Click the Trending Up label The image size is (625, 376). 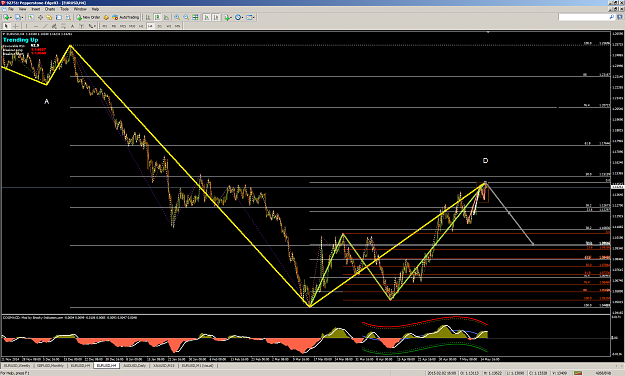pos(21,40)
